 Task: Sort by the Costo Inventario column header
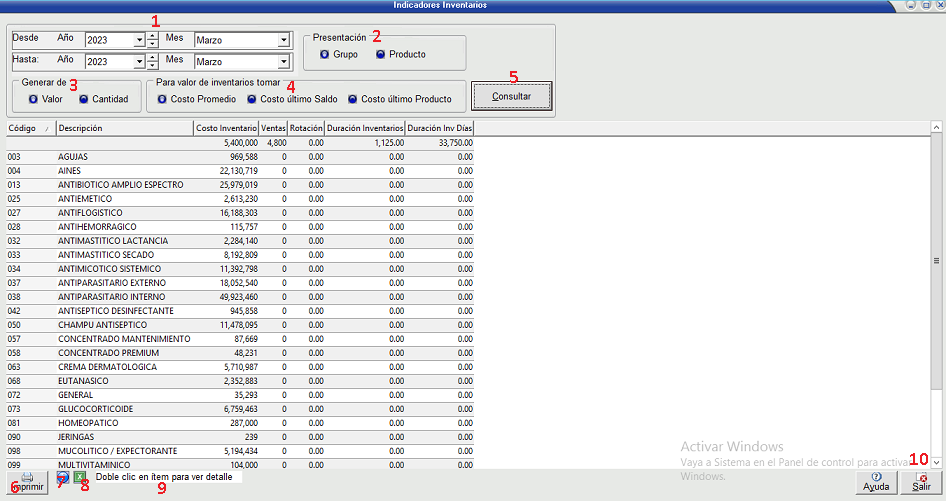(226, 128)
